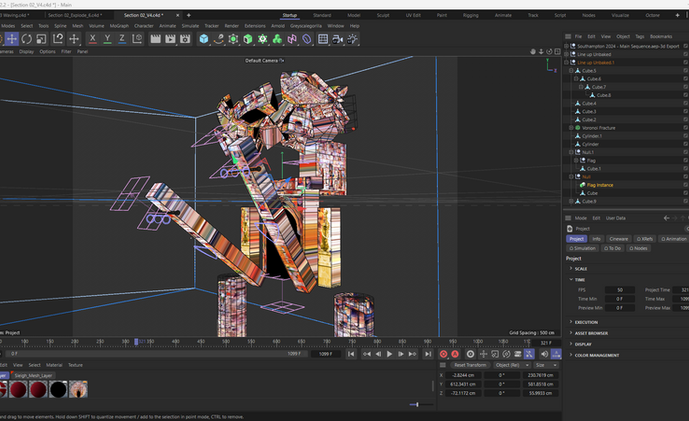Open the MoGraph menu
Image resolution: width=689 pixels, height=421 pixels.
(118, 25)
